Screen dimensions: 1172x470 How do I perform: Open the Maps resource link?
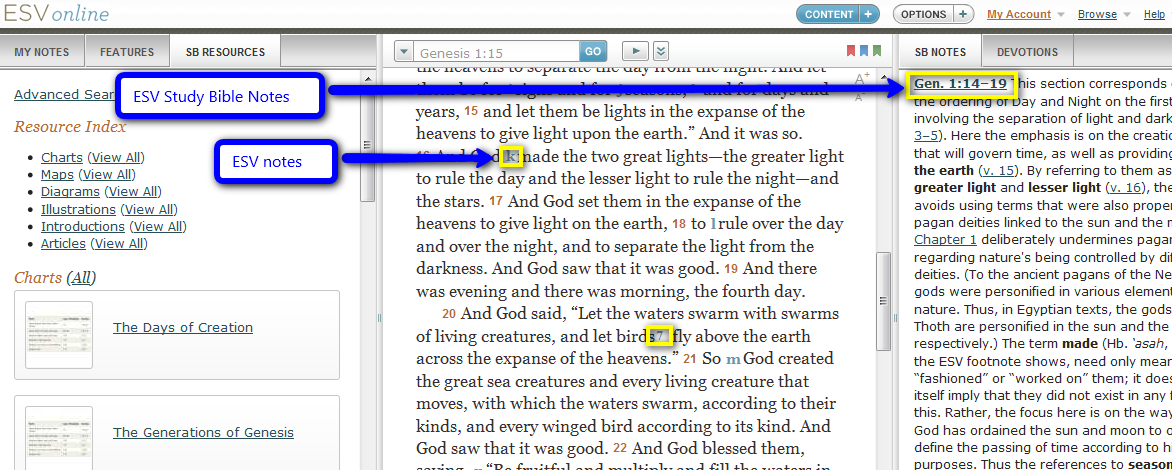(x=57, y=175)
